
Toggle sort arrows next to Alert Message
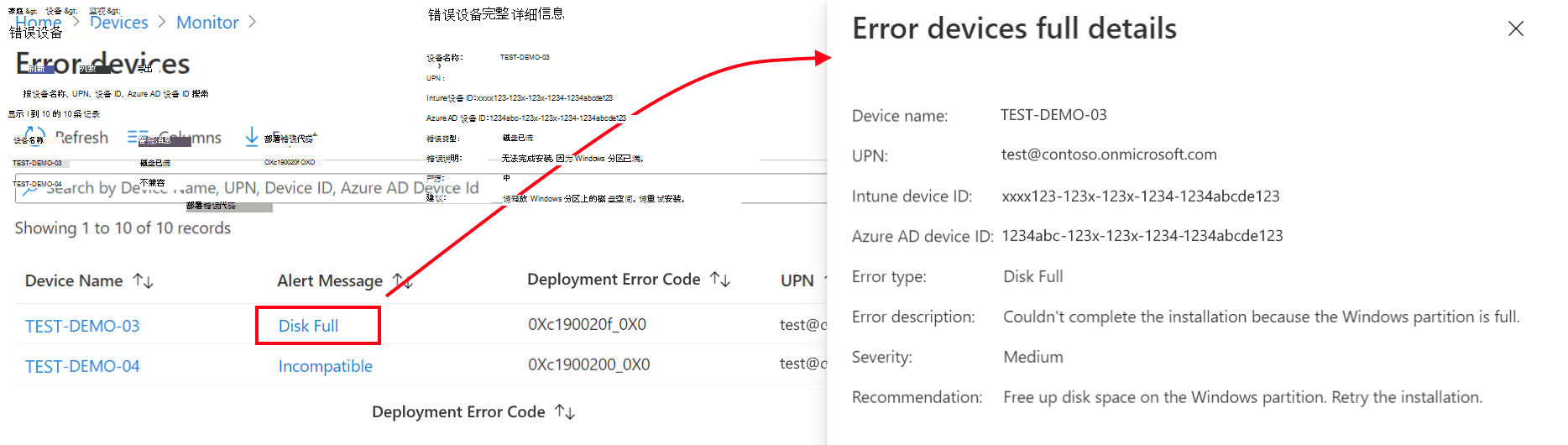tap(402, 281)
